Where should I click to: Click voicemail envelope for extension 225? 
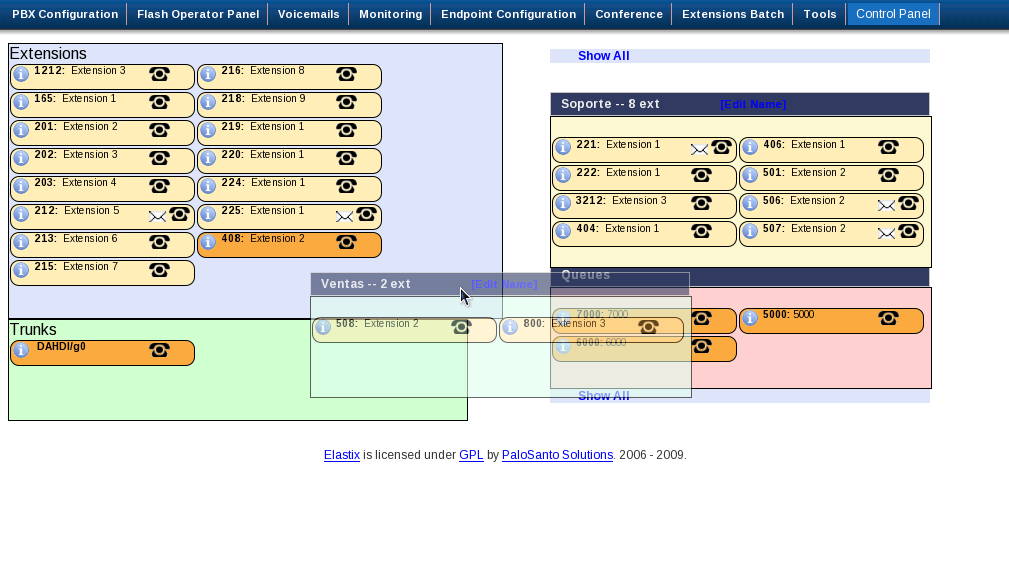[x=344, y=216]
